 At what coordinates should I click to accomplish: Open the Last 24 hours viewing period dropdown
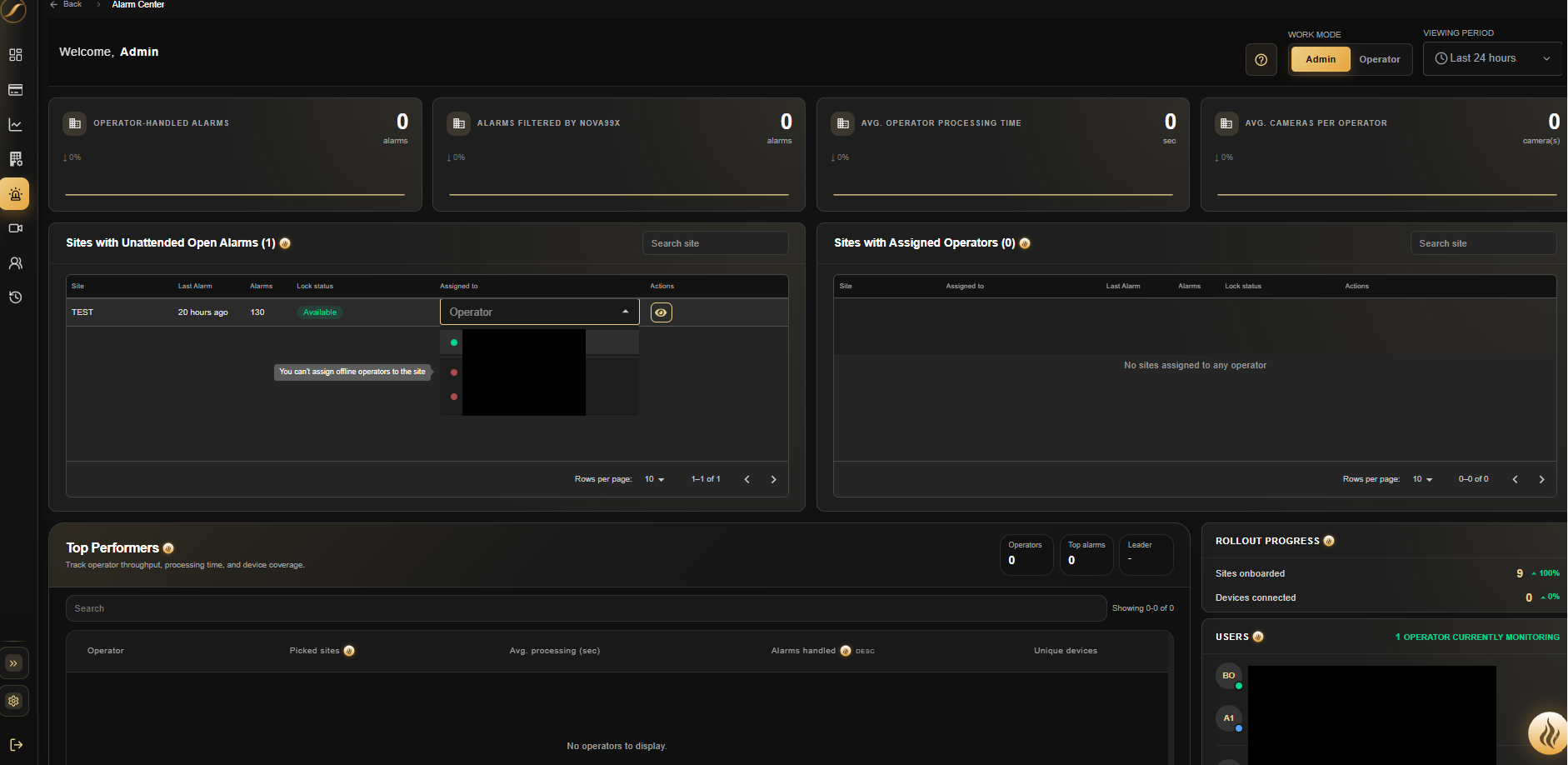click(1492, 58)
